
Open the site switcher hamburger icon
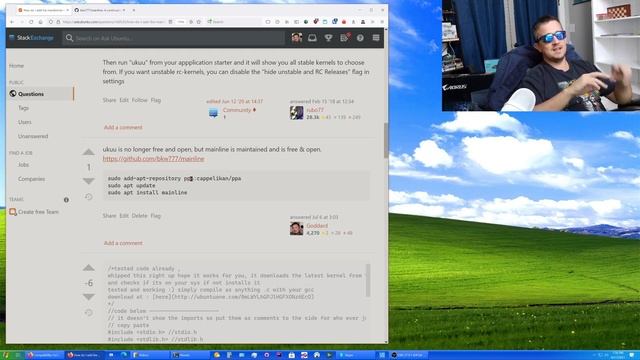[376, 38]
